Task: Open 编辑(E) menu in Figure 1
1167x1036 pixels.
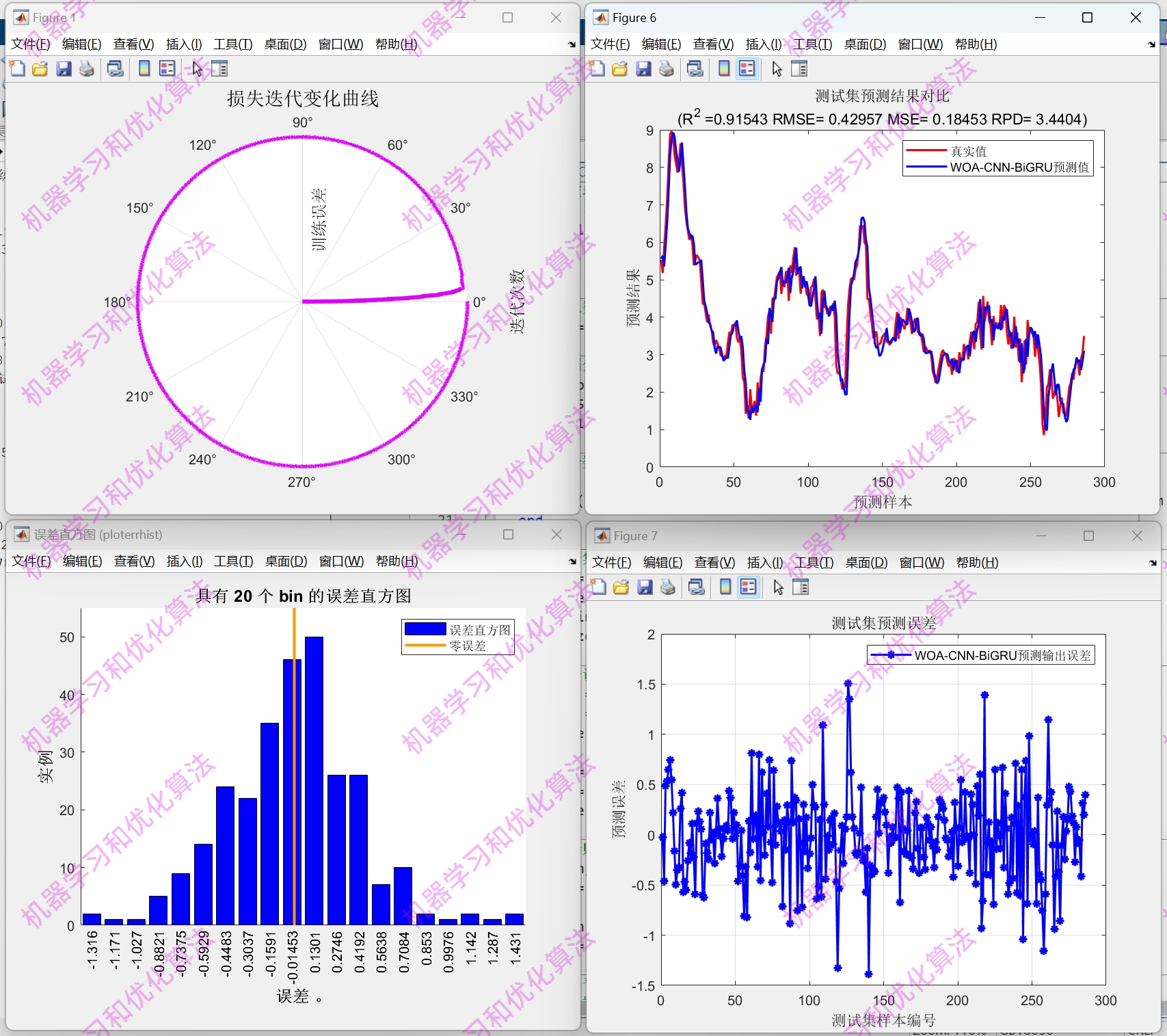Action: click(x=82, y=44)
